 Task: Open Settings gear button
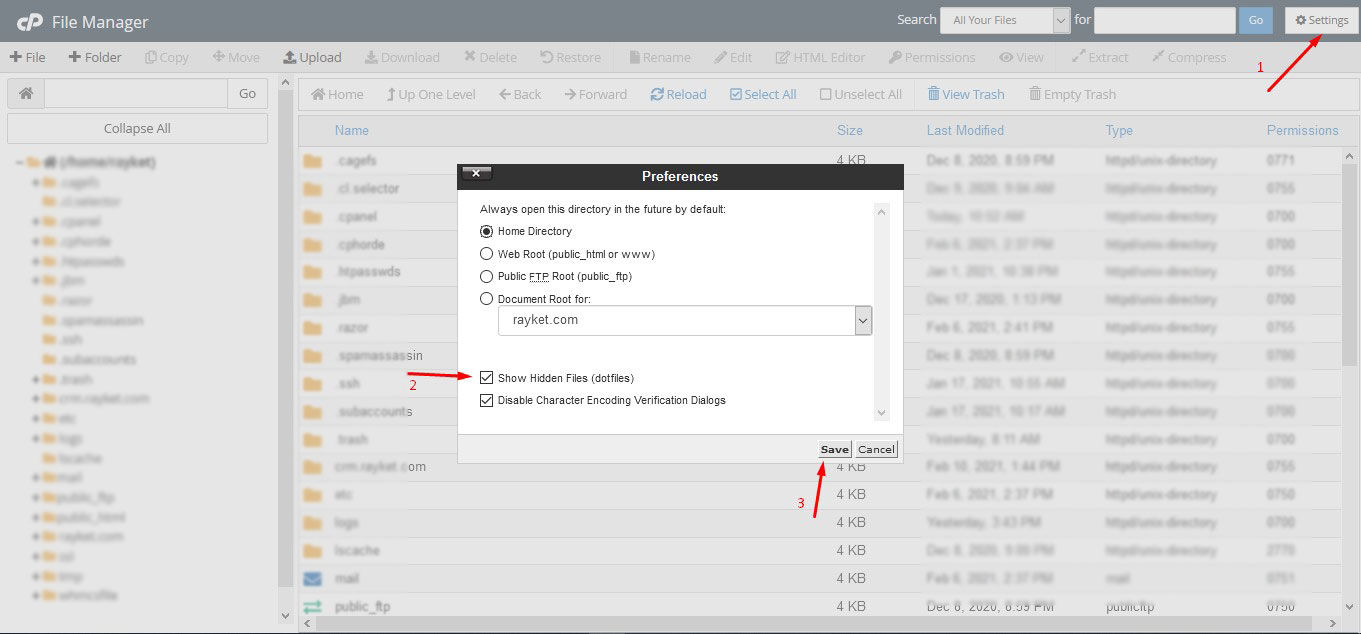1321,20
